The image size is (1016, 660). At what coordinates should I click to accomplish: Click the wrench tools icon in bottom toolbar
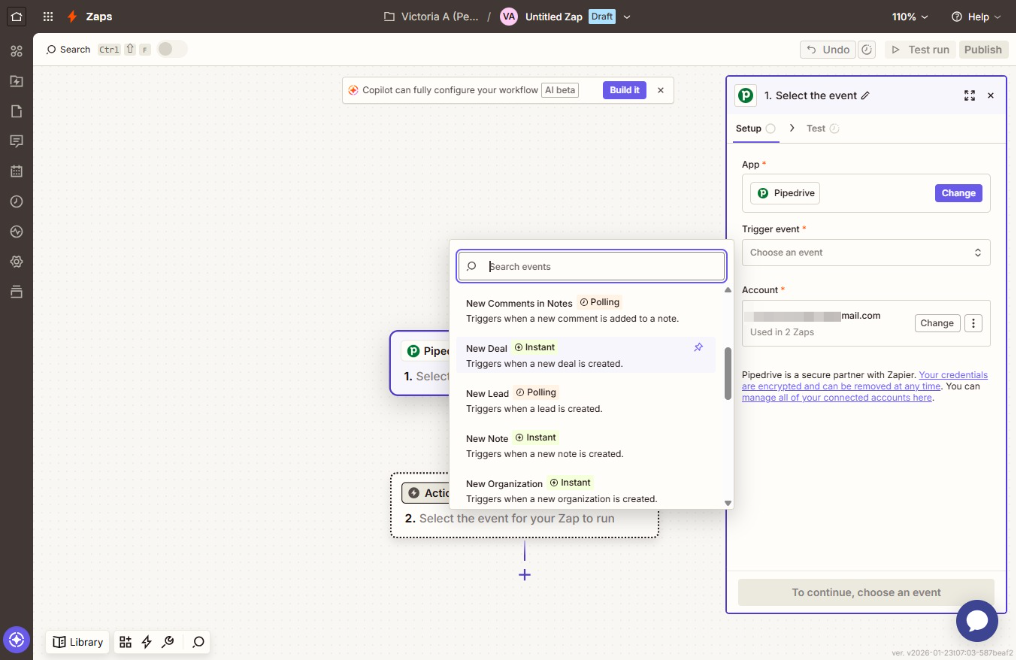168,642
